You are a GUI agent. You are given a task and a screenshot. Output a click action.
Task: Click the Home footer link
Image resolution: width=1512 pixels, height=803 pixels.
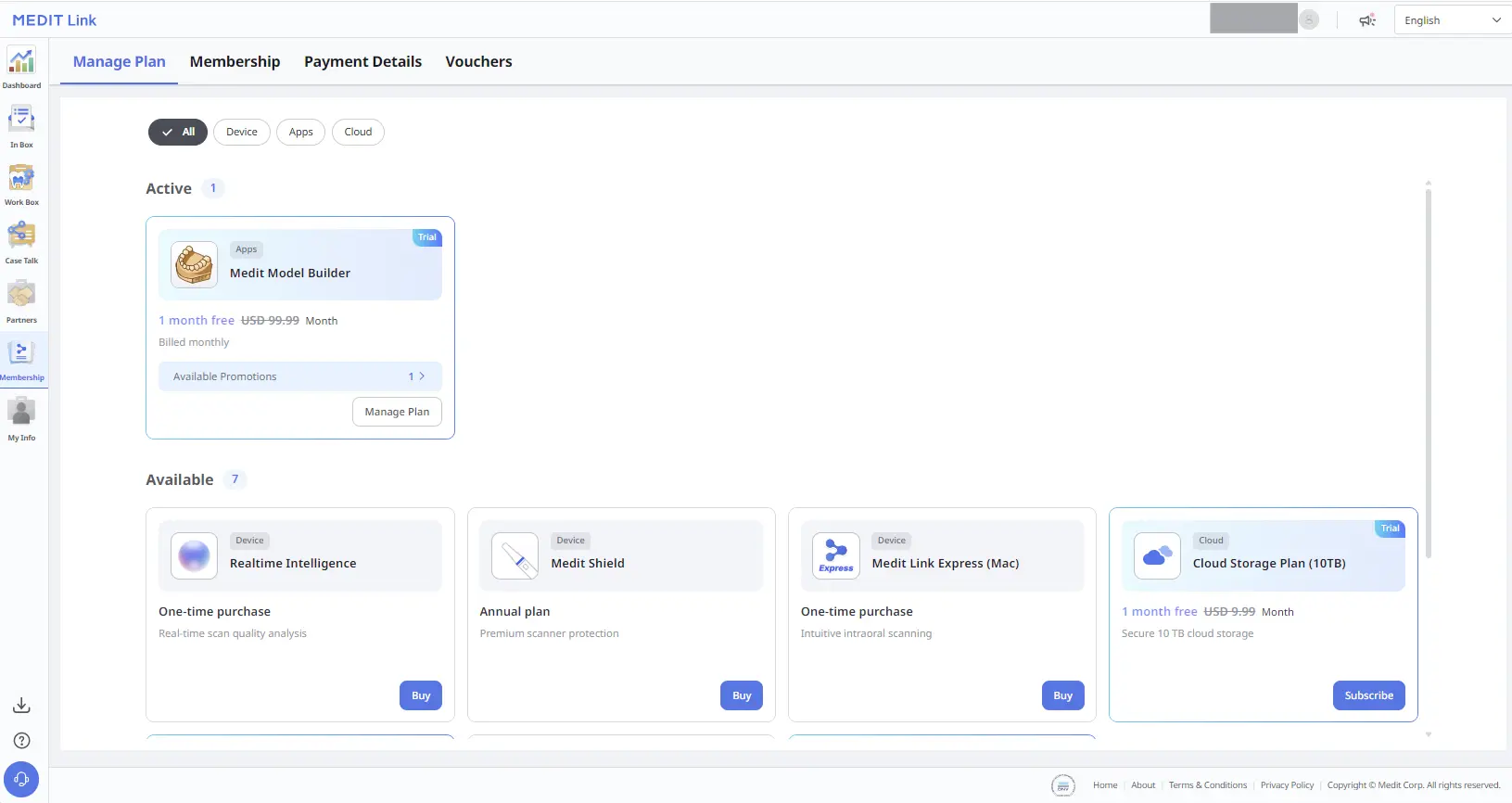(x=1105, y=785)
